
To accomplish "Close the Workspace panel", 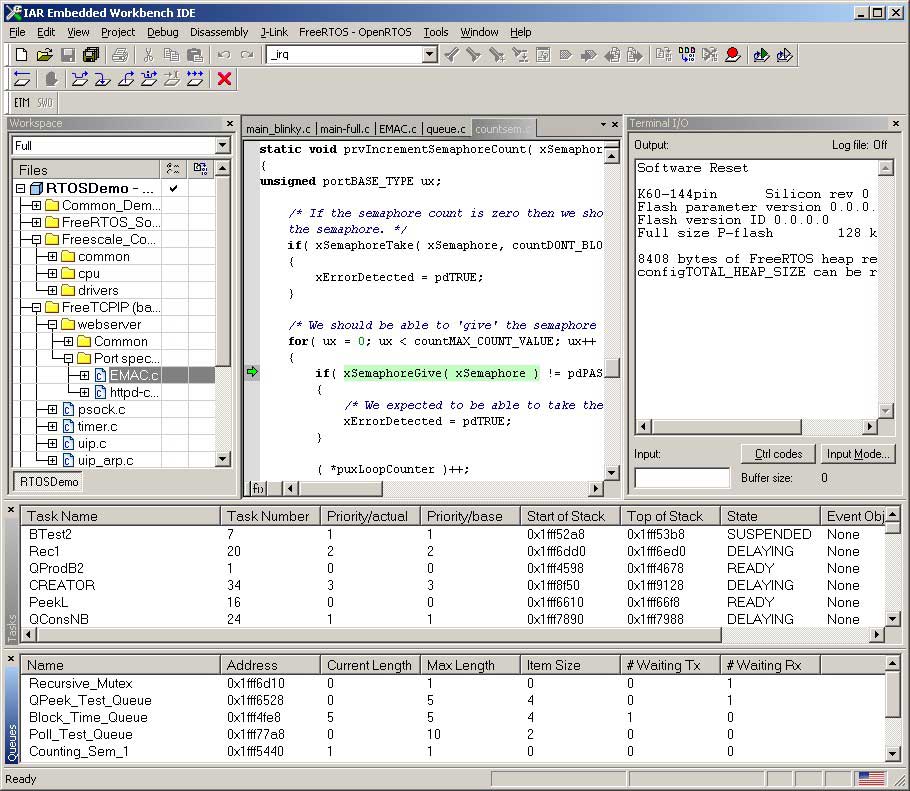I will (230, 124).
